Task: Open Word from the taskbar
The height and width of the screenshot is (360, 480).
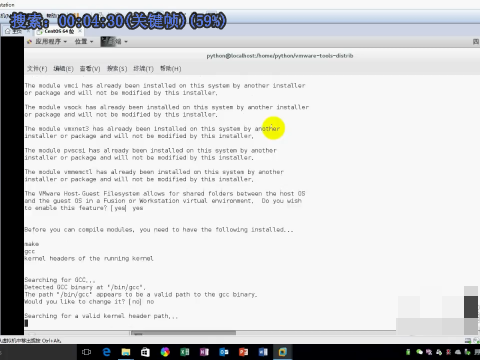Action: 263,352
